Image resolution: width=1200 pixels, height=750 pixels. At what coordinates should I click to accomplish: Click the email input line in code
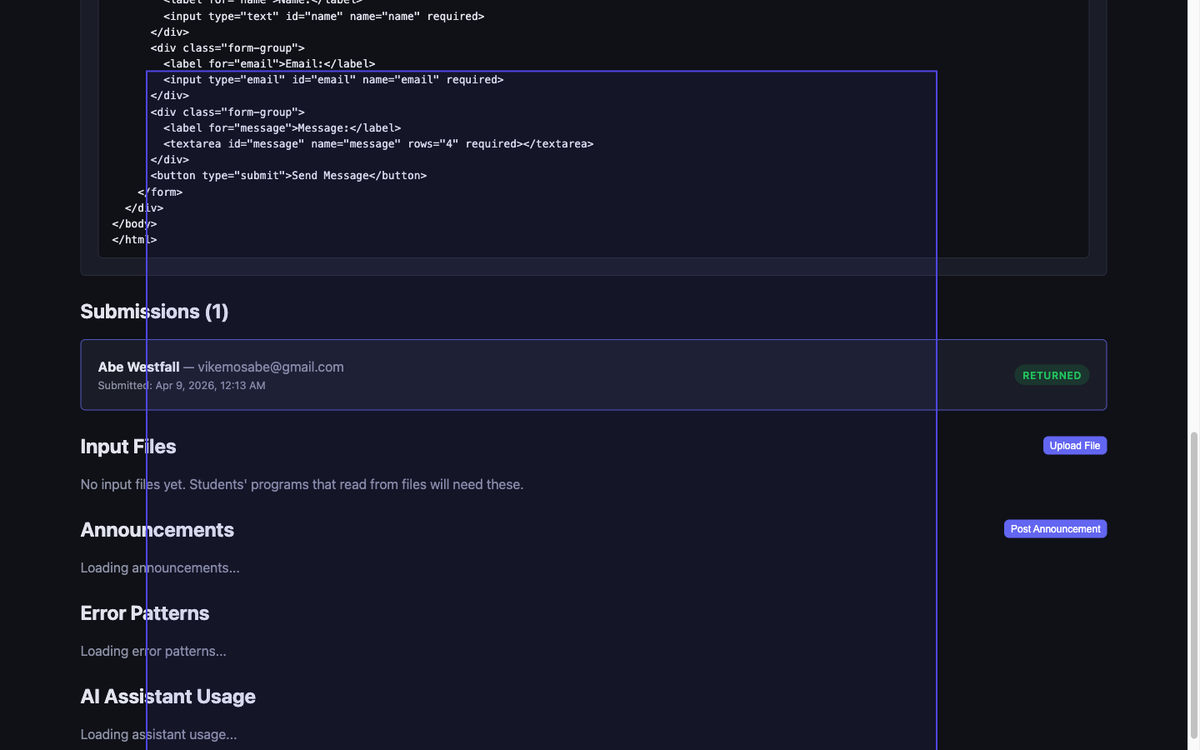[333, 80]
